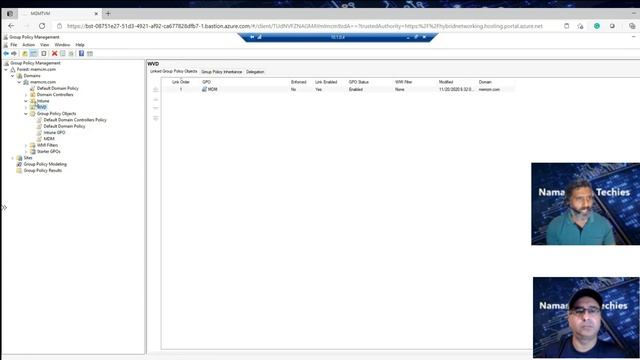
Task: Move link to bottom arrow button
Action: click(156, 118)
